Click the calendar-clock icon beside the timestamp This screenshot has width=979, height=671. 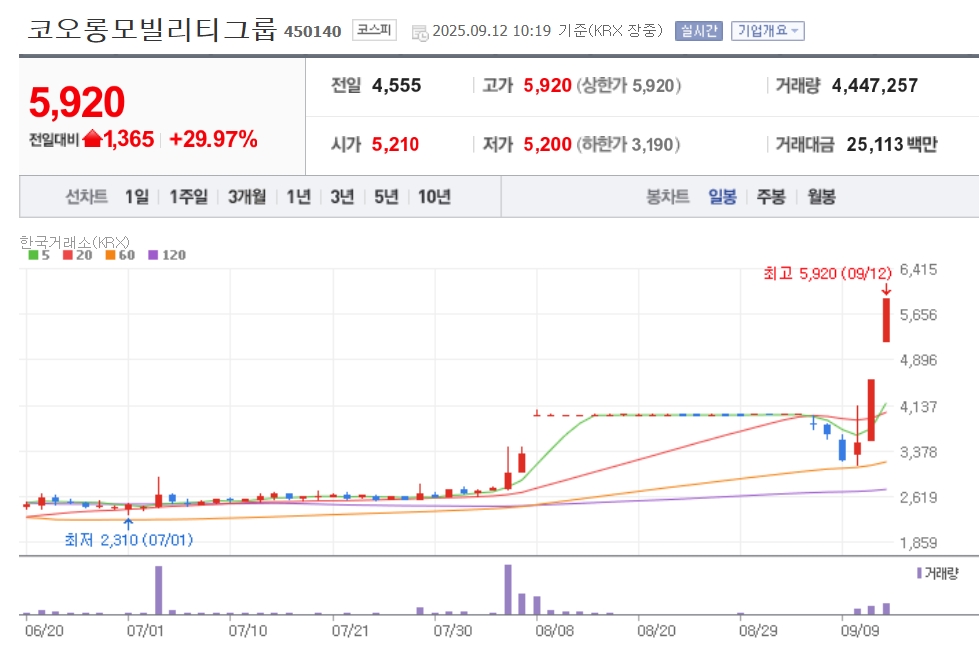click(x=420, y=32)
